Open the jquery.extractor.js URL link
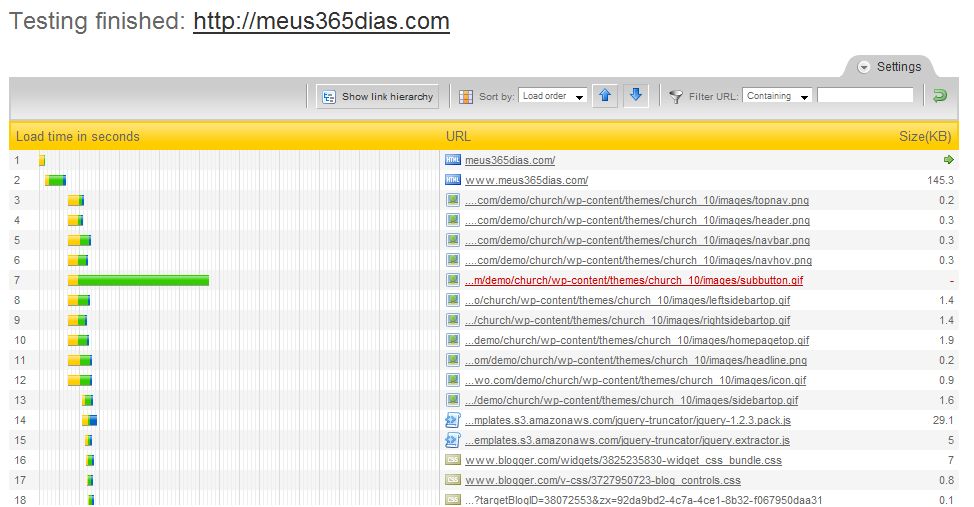This screenshot has width=974, height=507. (x=627, y=440)
